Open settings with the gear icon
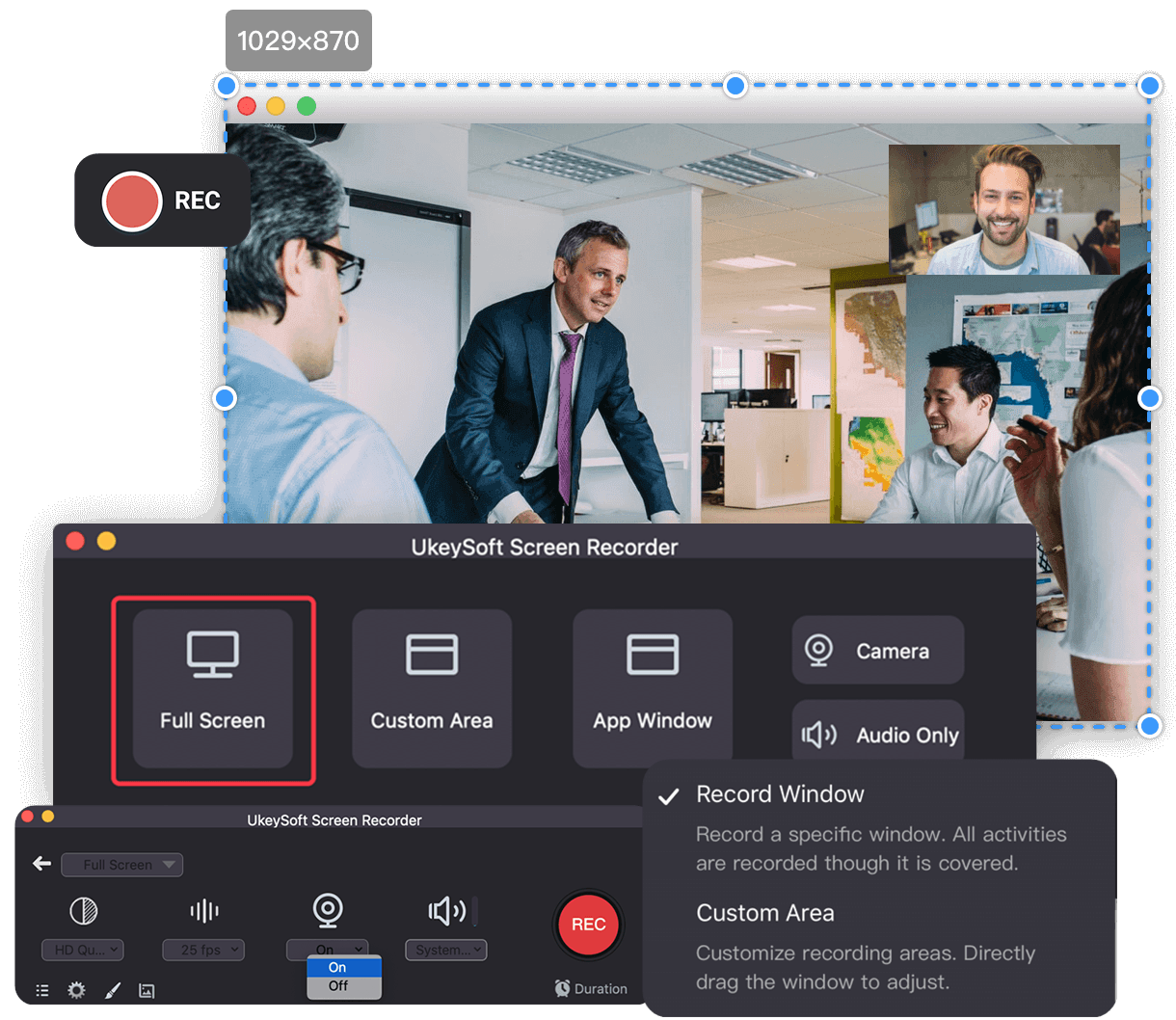Viewport: 1176px width, 1020px height. click(77, 990)
